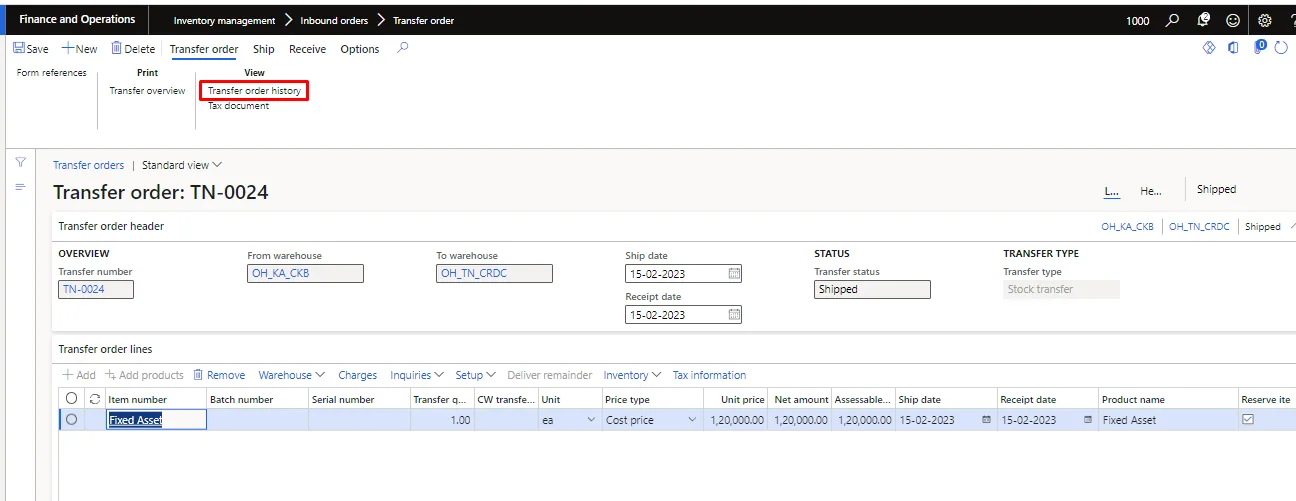Open the Setup dropdown menu

click(x=476, y=375)
